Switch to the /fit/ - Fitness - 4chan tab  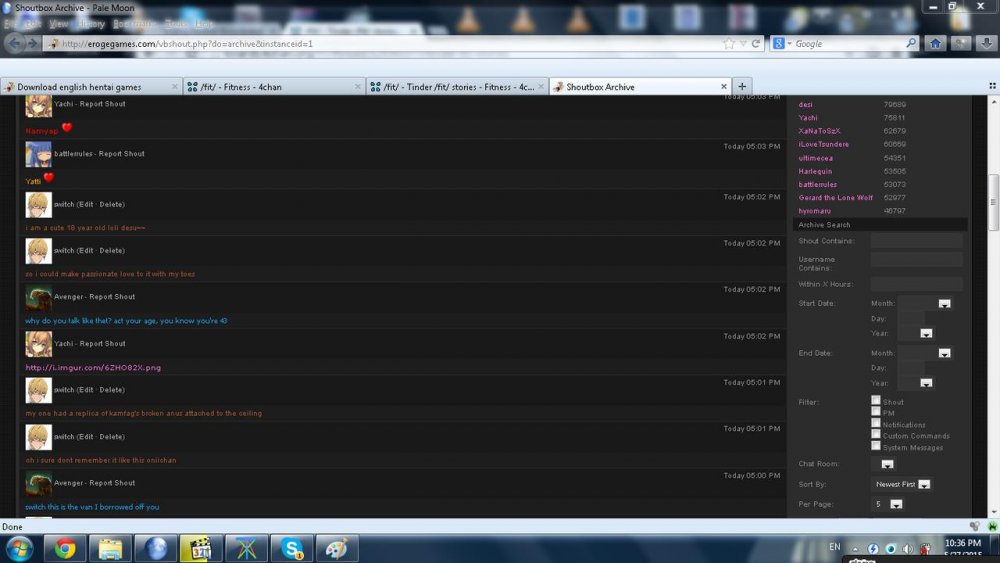tap(240, 87)
